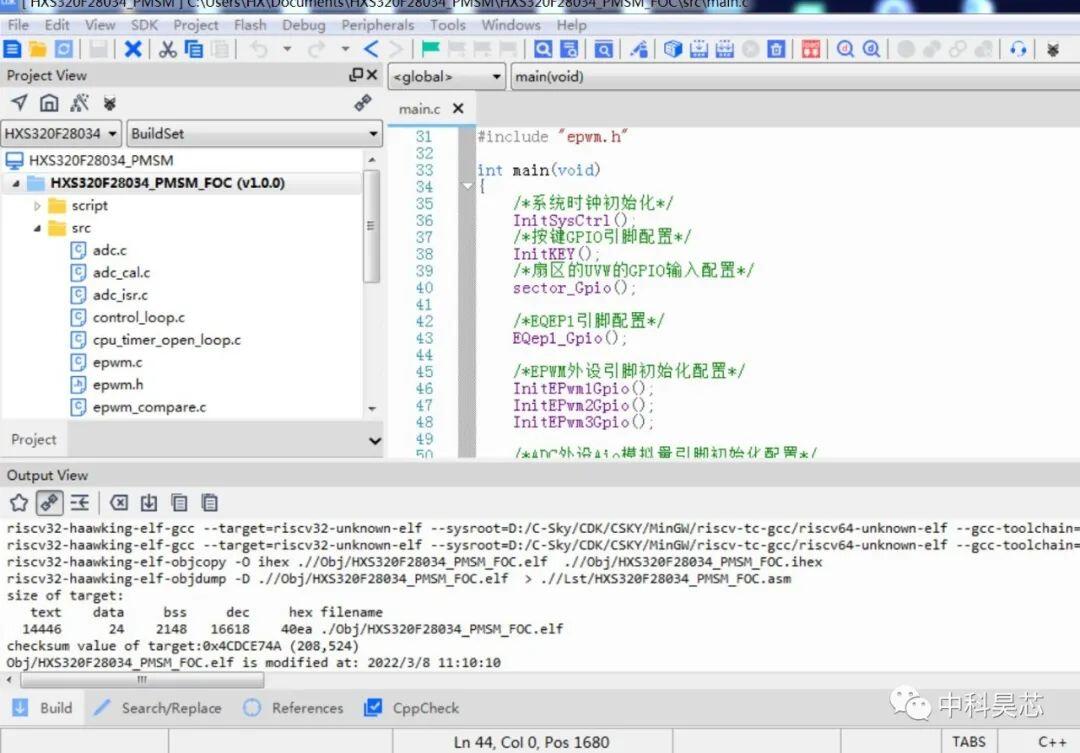This screenshot has width=1080, height=753.
Task: Open the BuildSet dropdown
Action: (x=254, y=133)
